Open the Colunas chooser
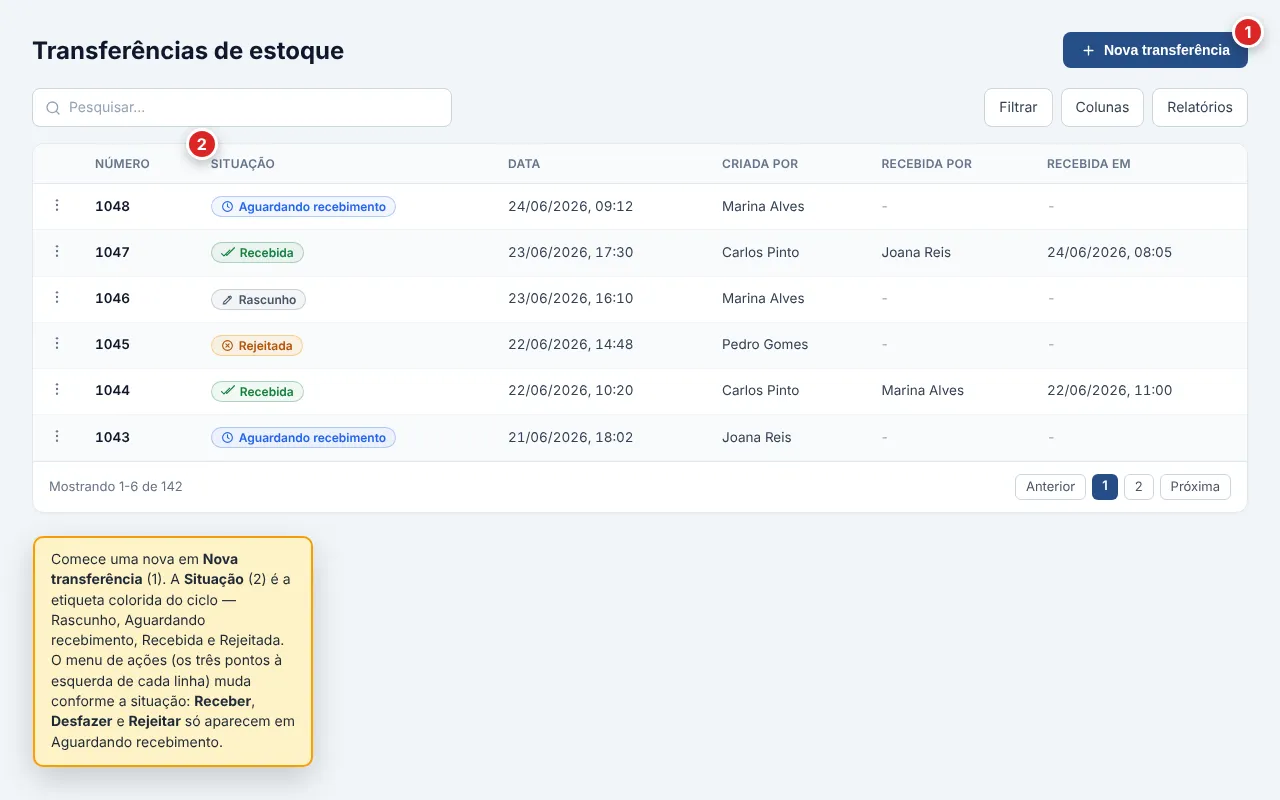Image resolution: width=1280 pixels, height=800 pixels. (x=1102, y=107)
